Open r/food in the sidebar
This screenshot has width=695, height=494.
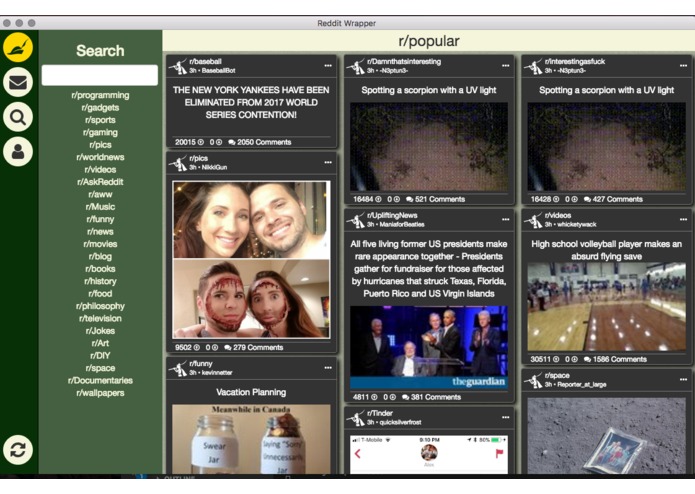(100, 294)
